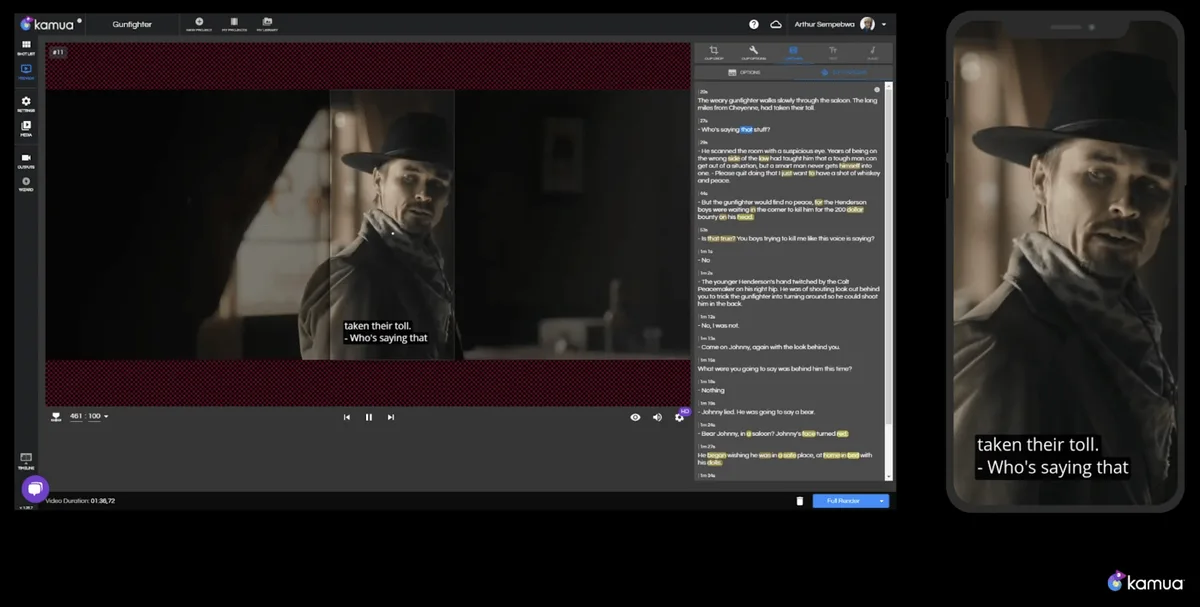The image size is (1200, 607).
Task: Mute the player volume speaker icon
Action: [657, 417]
